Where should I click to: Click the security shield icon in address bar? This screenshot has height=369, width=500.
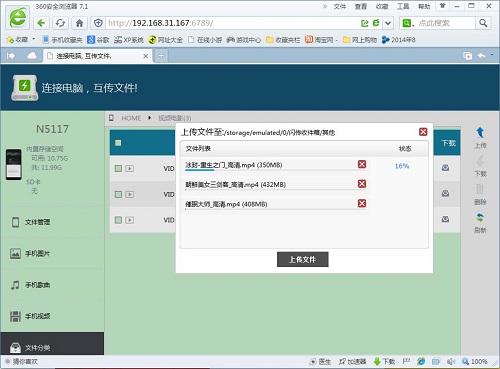98,23
